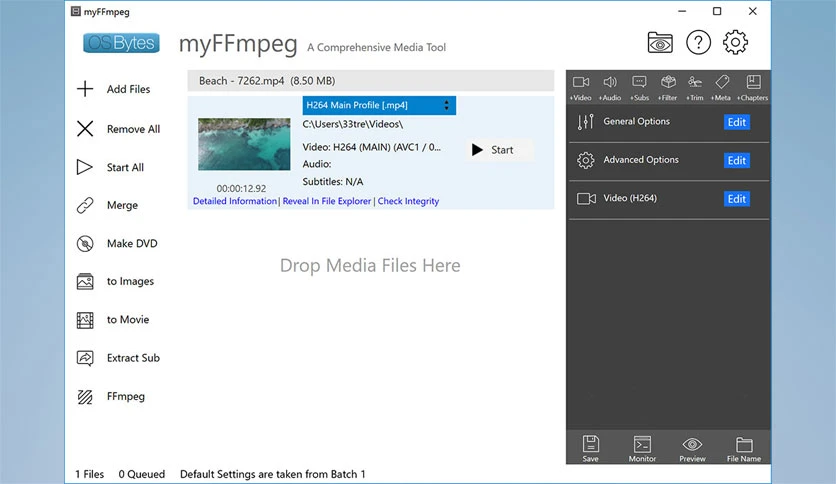
Task: Open the settings gear icon
Action: (x=735, y=42)
